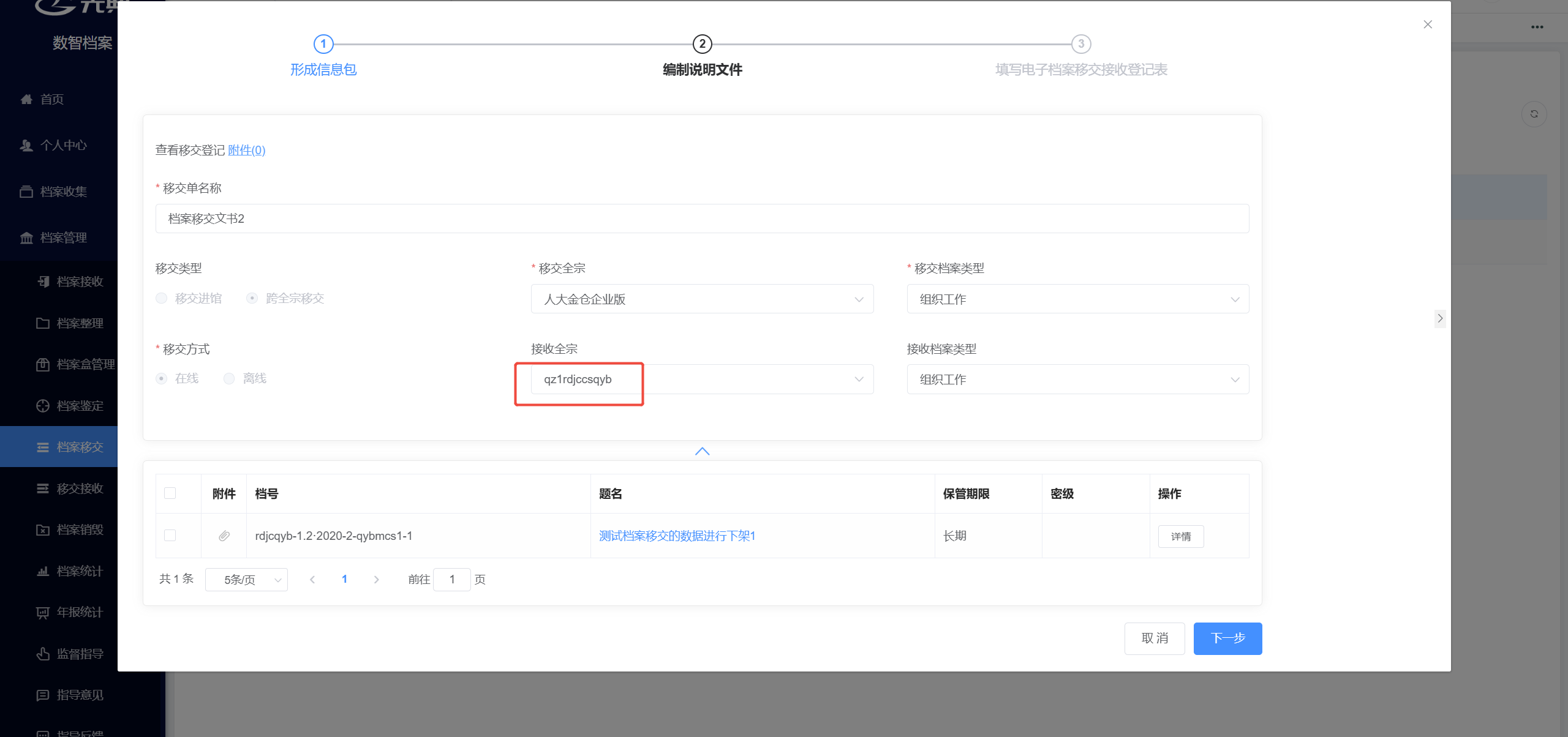Click 取消 button
This screenshot has width=1568, height=737.
click(x=1155, y=638)
